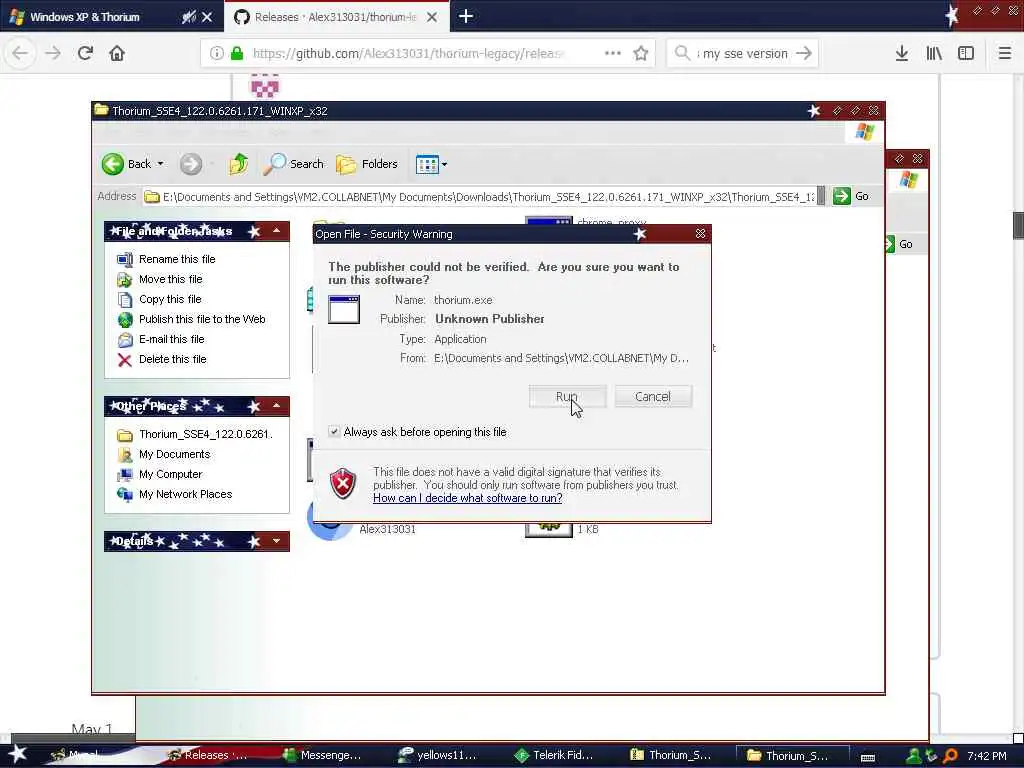This screenshot has height=768, width=1024.
Task: Open the browser hamburger menu
Action: tap(1004, 53)
